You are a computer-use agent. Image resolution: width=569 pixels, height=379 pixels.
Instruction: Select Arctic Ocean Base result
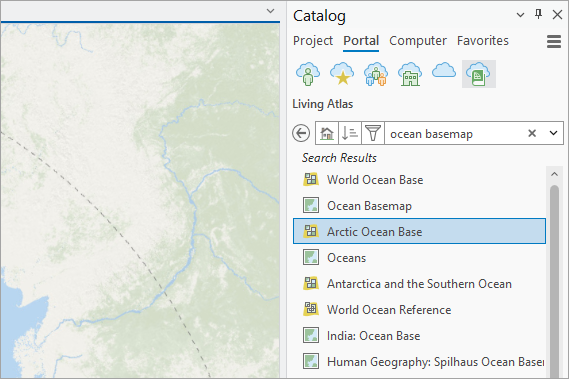pos(419,231)
